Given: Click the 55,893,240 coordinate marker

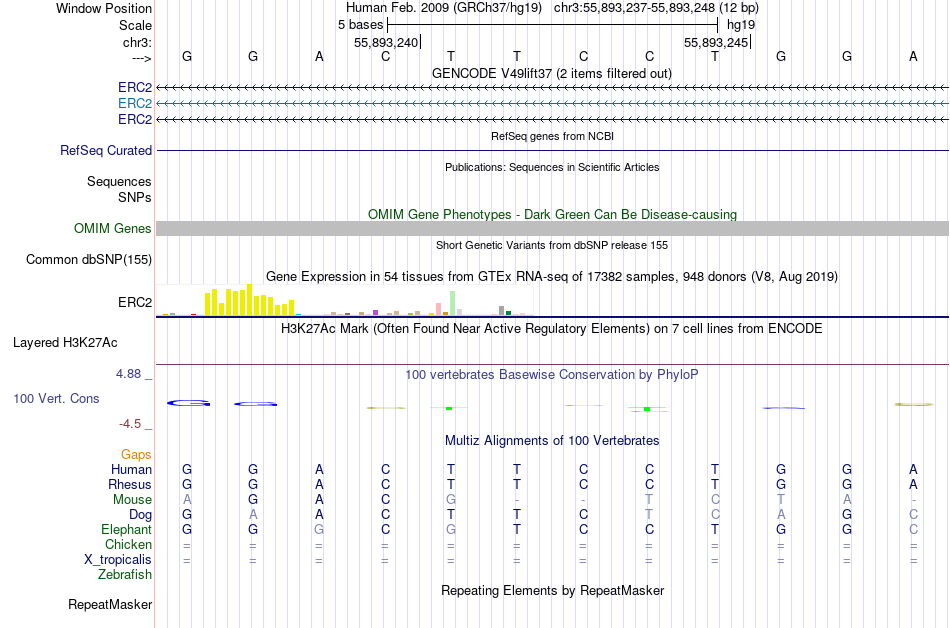Looking at the screenshot, I should tap(387, 42).
